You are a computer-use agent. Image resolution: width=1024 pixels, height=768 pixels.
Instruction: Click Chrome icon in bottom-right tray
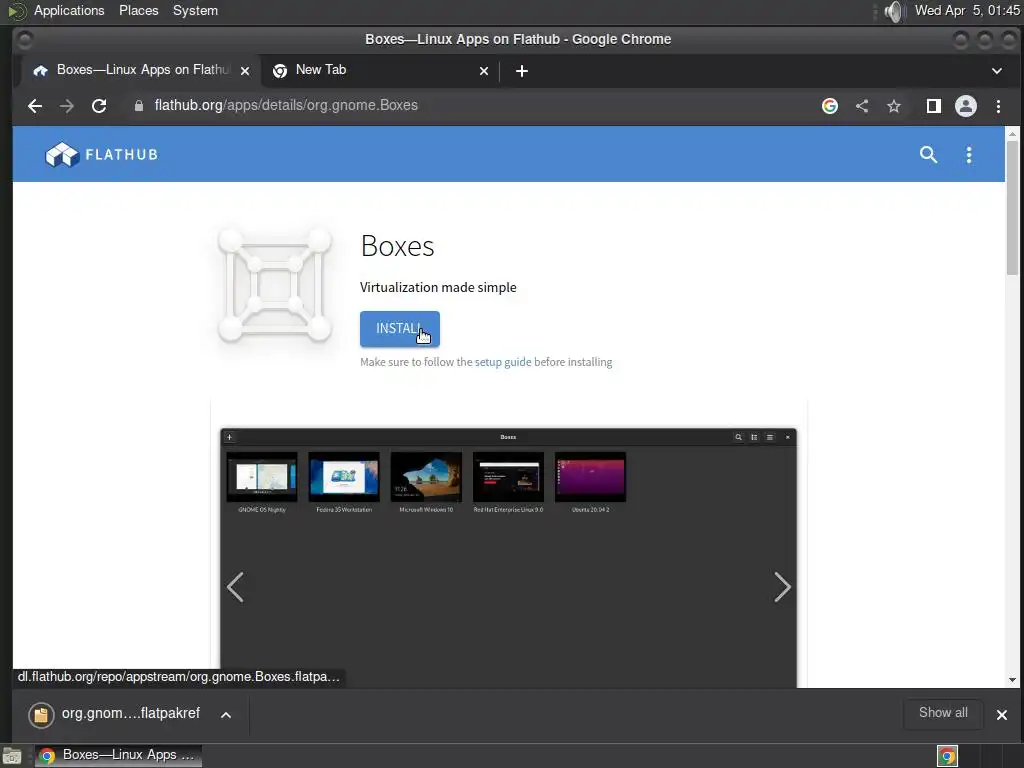[x=947, y=756]
